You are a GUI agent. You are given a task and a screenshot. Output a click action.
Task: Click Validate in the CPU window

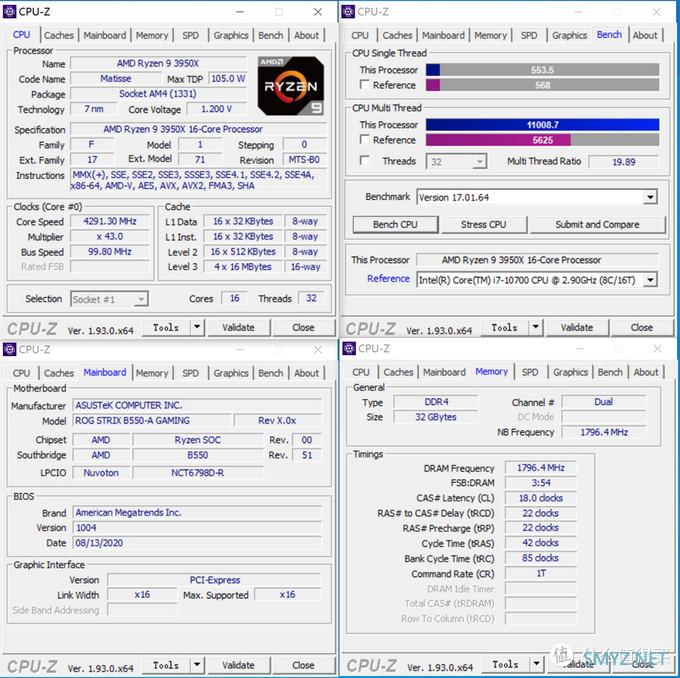click(239, 328)
